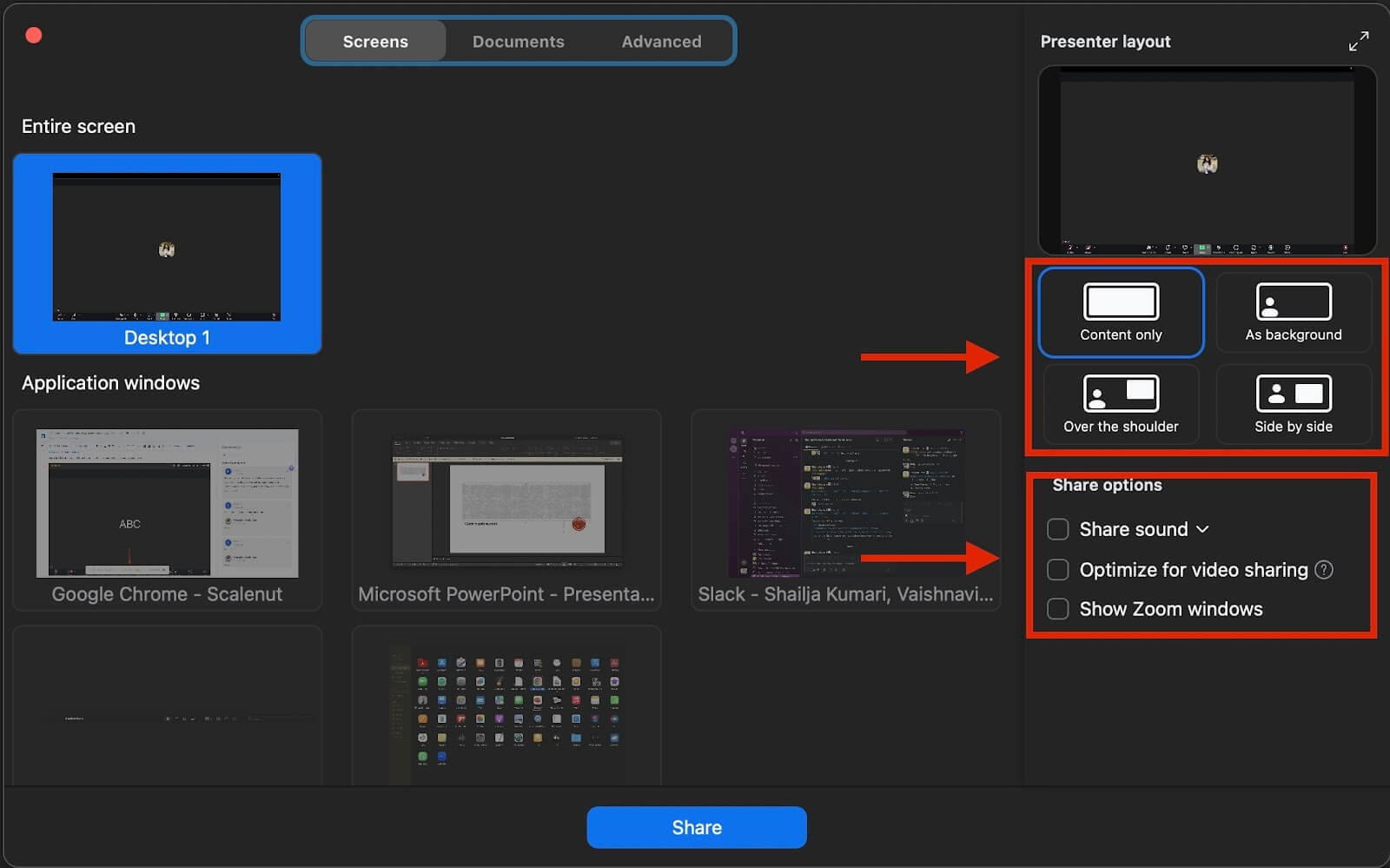Select the Slack window thumbnail
1390x868 pixels.
pos(845,510)
